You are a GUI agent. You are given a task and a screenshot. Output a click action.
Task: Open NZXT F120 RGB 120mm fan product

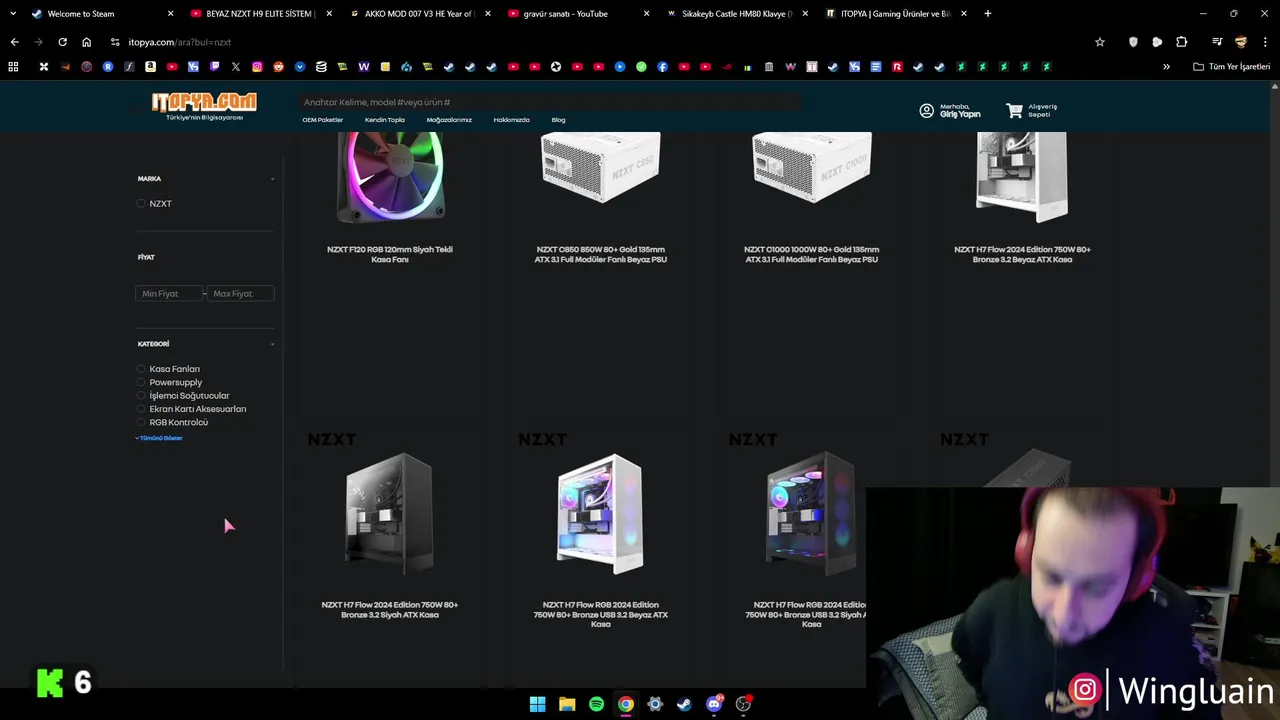390,254
